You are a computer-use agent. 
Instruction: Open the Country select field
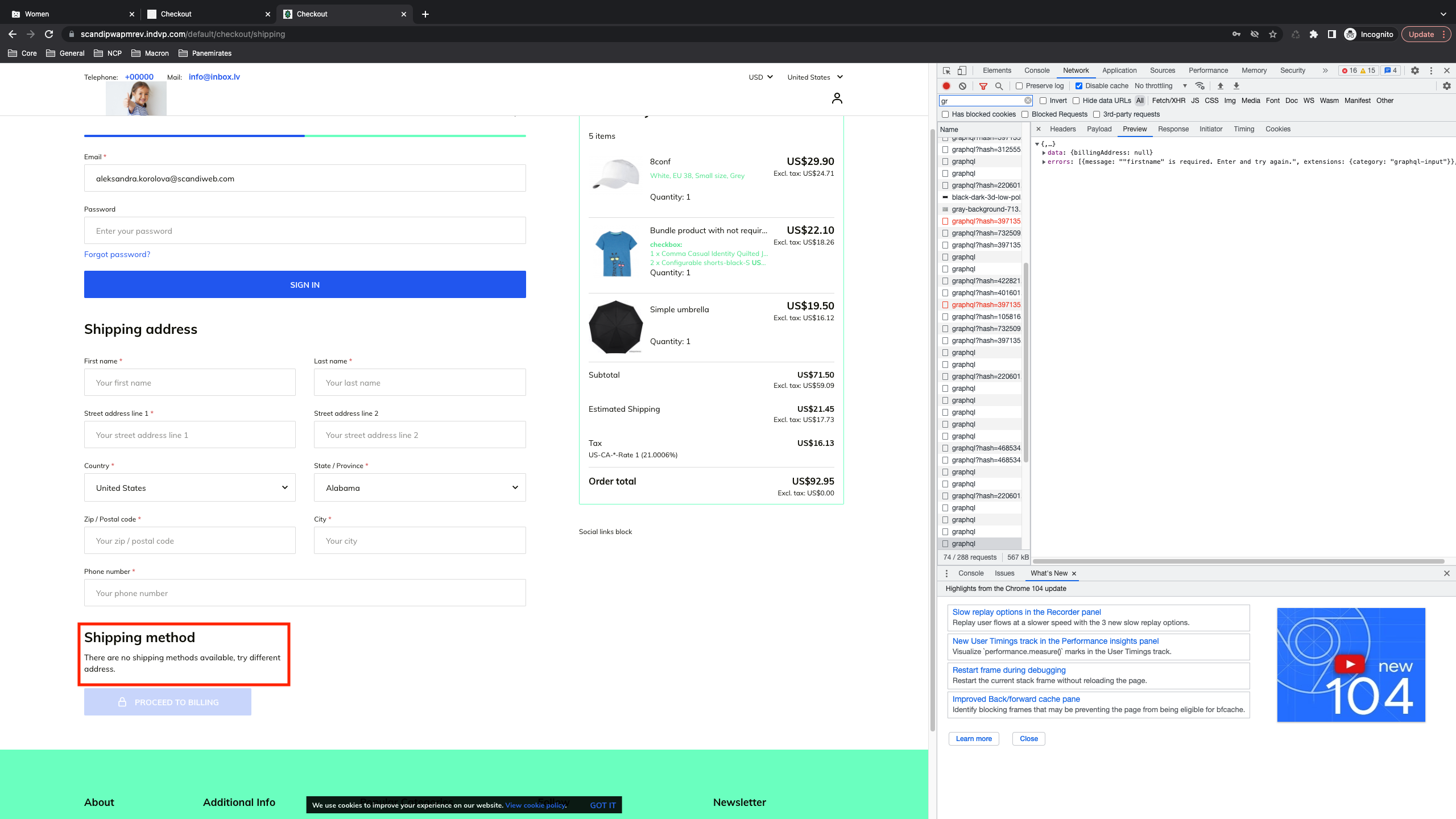[190, 487]
